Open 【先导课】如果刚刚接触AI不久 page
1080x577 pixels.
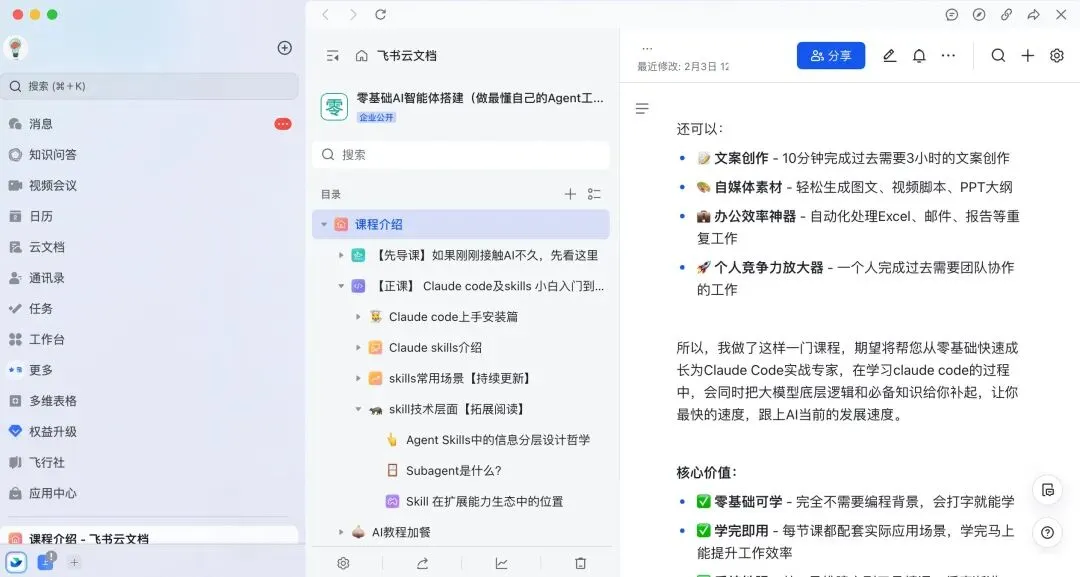[x=487, y=255]
